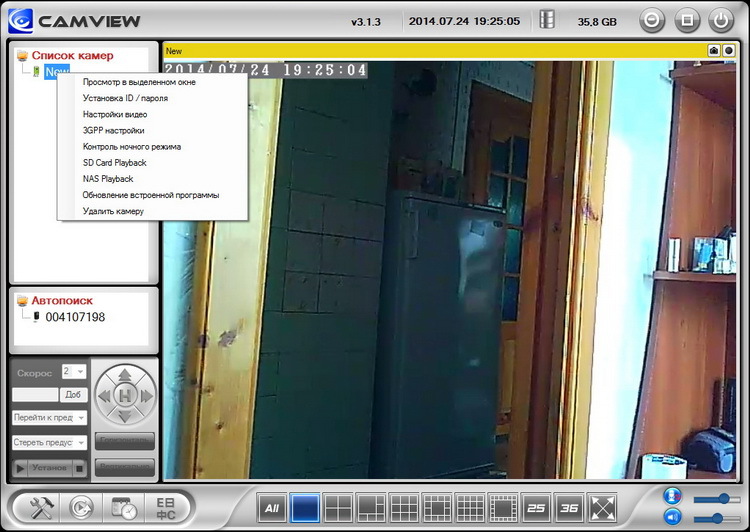
Task: Switch to the 4-camera grid layout
Action: point(338,508)
